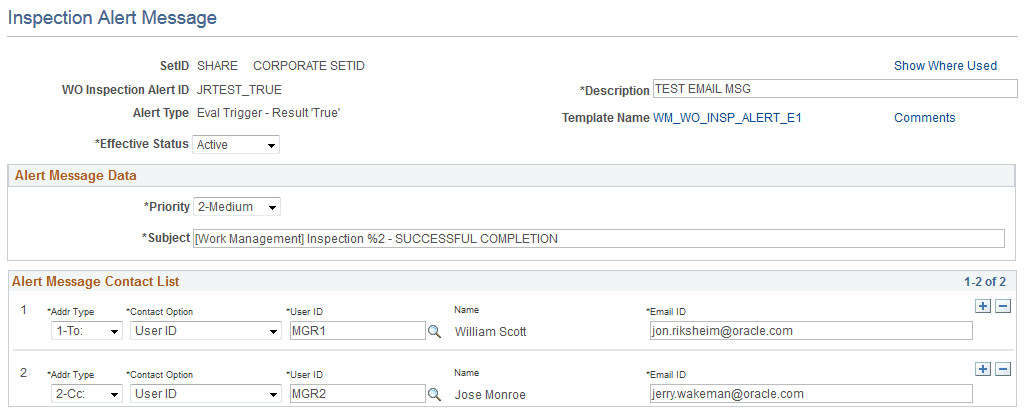The width and height of the screenshot is (1027, 415).
Task: Delete contact row 1 with minus icon
Action: pos(1003,306)
